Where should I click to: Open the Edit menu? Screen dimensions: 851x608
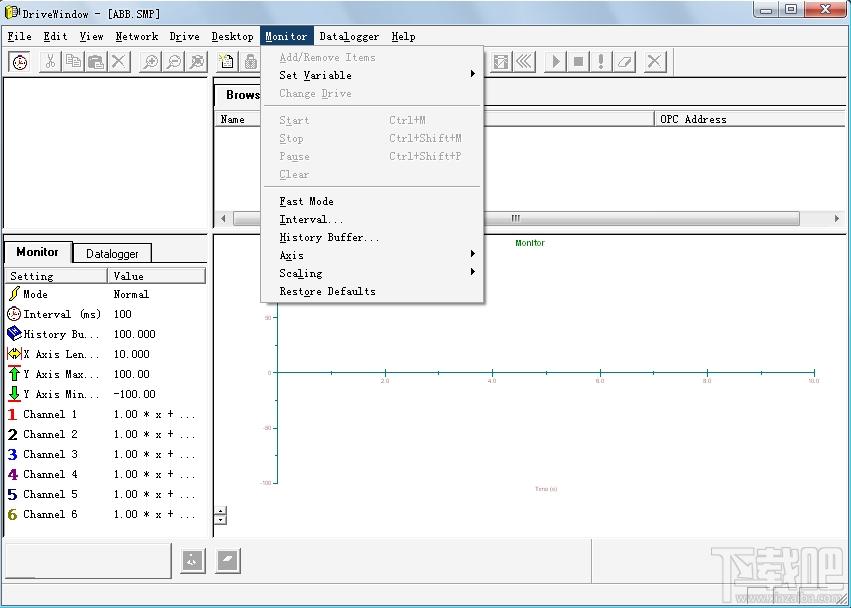pos(55,36)
